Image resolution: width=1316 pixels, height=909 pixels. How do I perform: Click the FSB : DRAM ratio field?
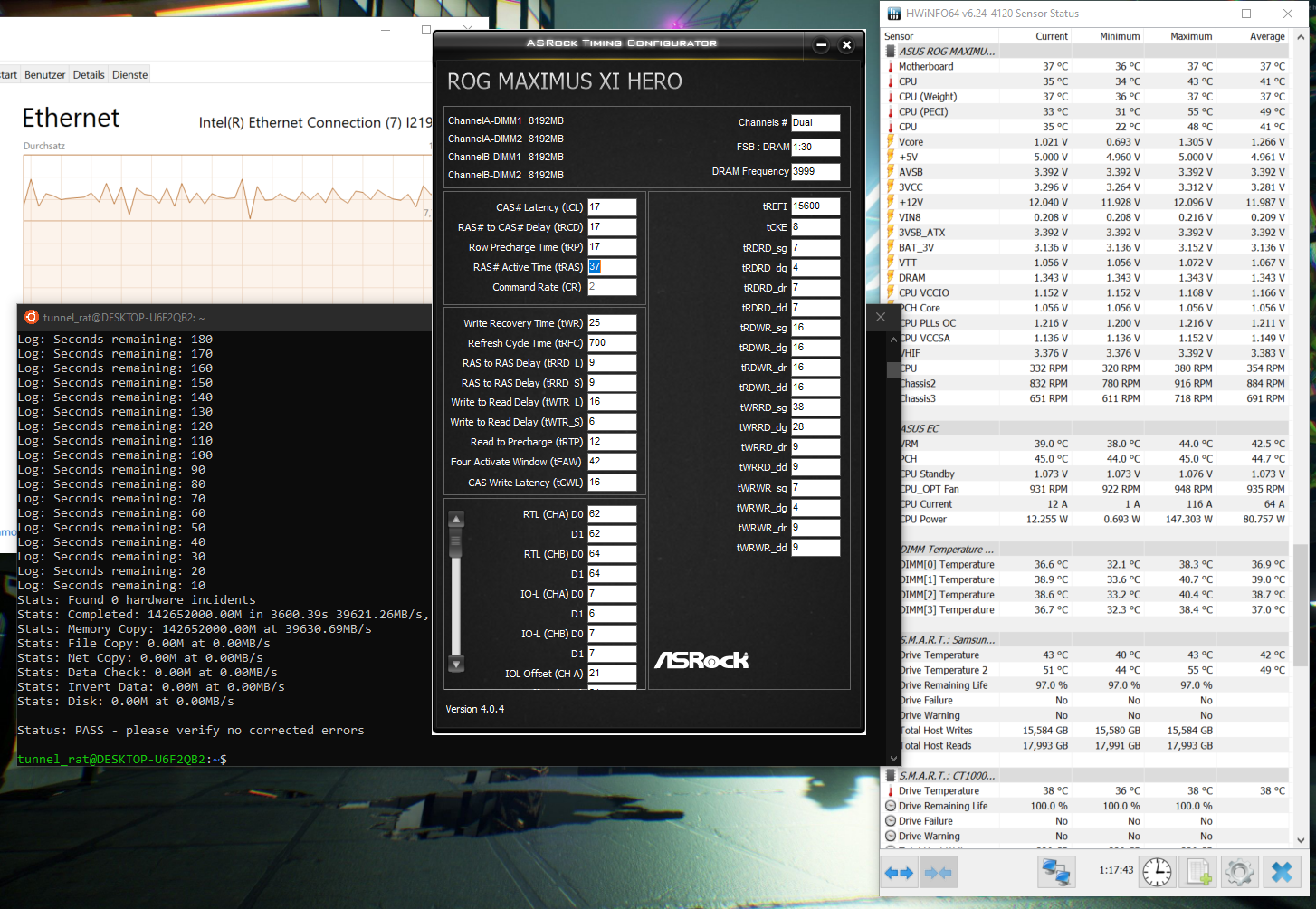pos(815,147)
